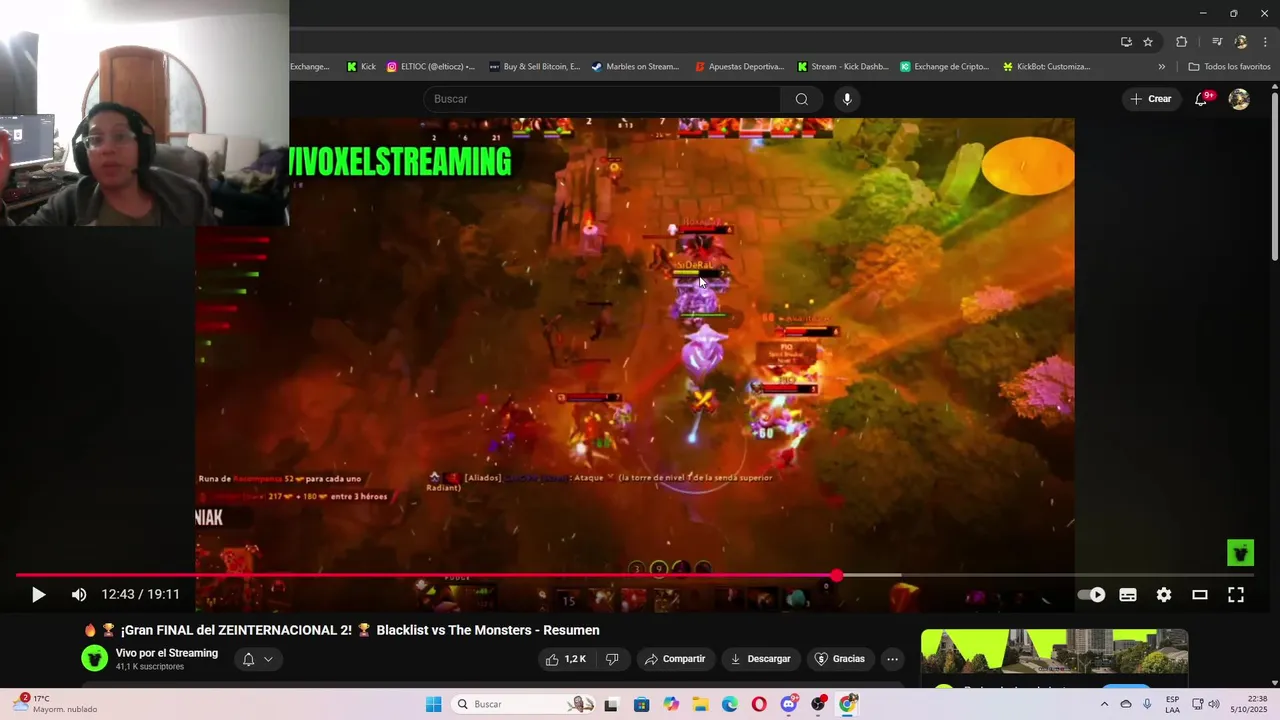The width and height of the screenshot is (1280, 720).
Task: Expand the subscription notification bell dropdown
Action: coord(257,659)
